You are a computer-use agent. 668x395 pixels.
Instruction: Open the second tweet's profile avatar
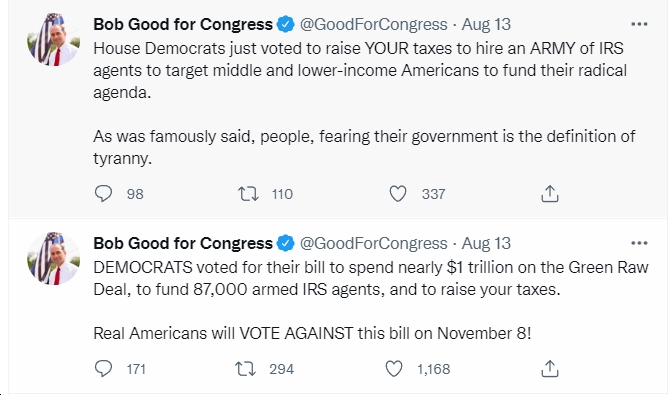pos(53,258)
